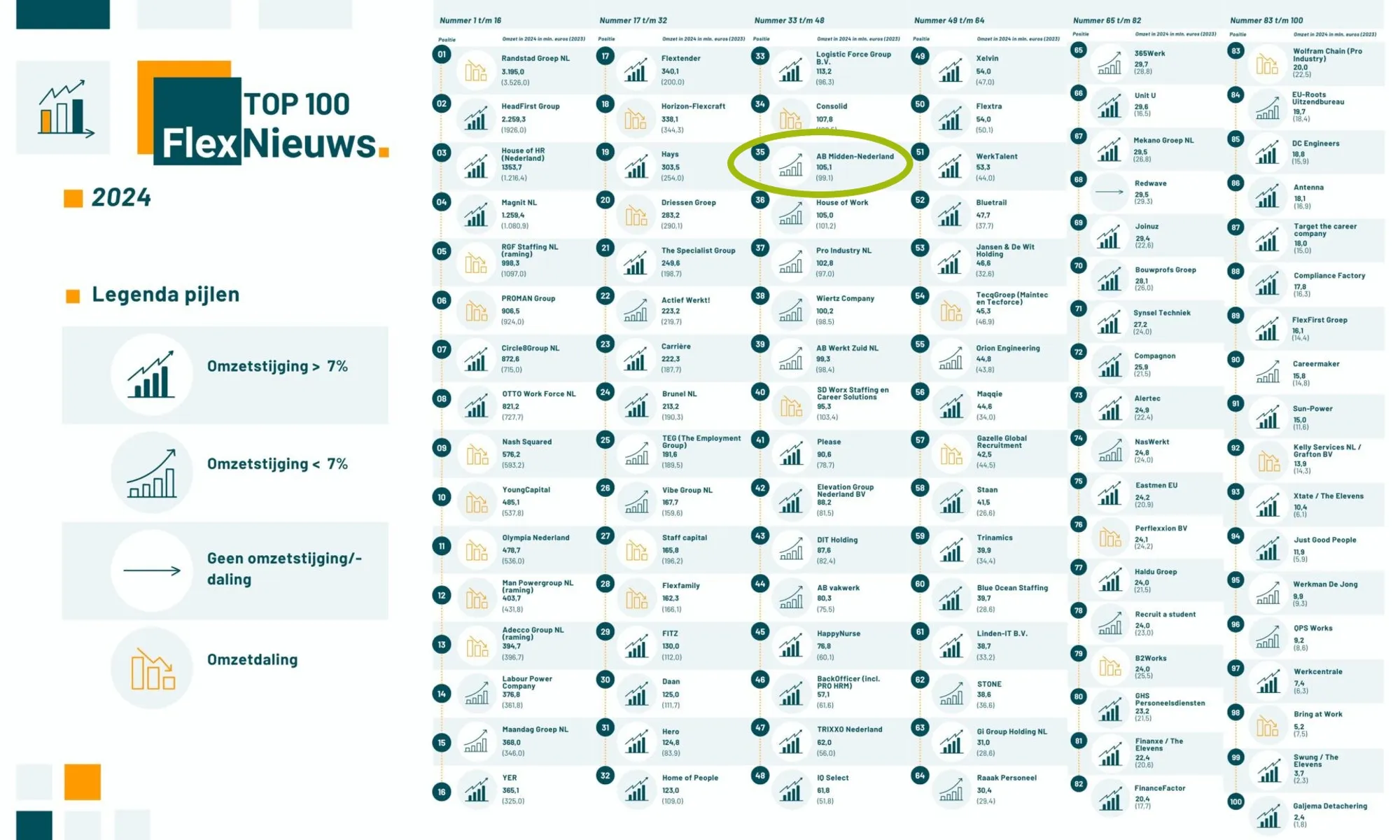Screen dimensions: 1400x840
Task: Click the company name Brunel NL
Action: coord(679,394)
